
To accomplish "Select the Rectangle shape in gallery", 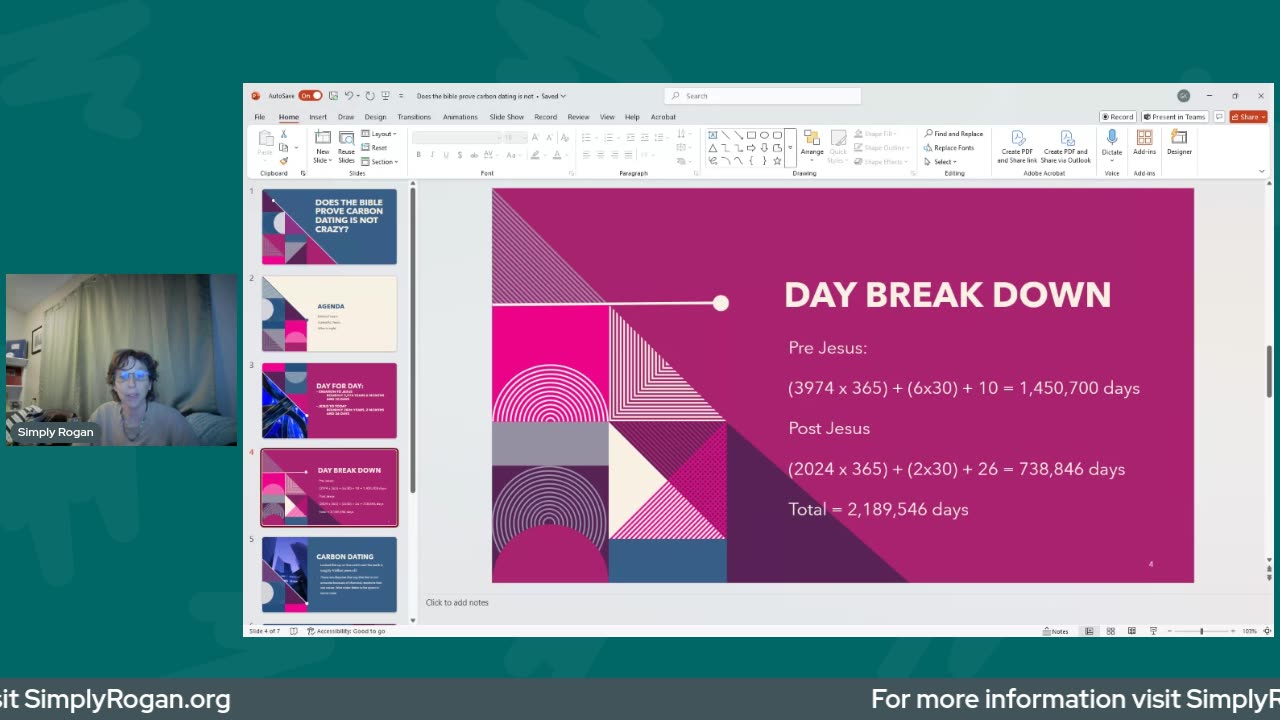I will click(x=751, y=135).
